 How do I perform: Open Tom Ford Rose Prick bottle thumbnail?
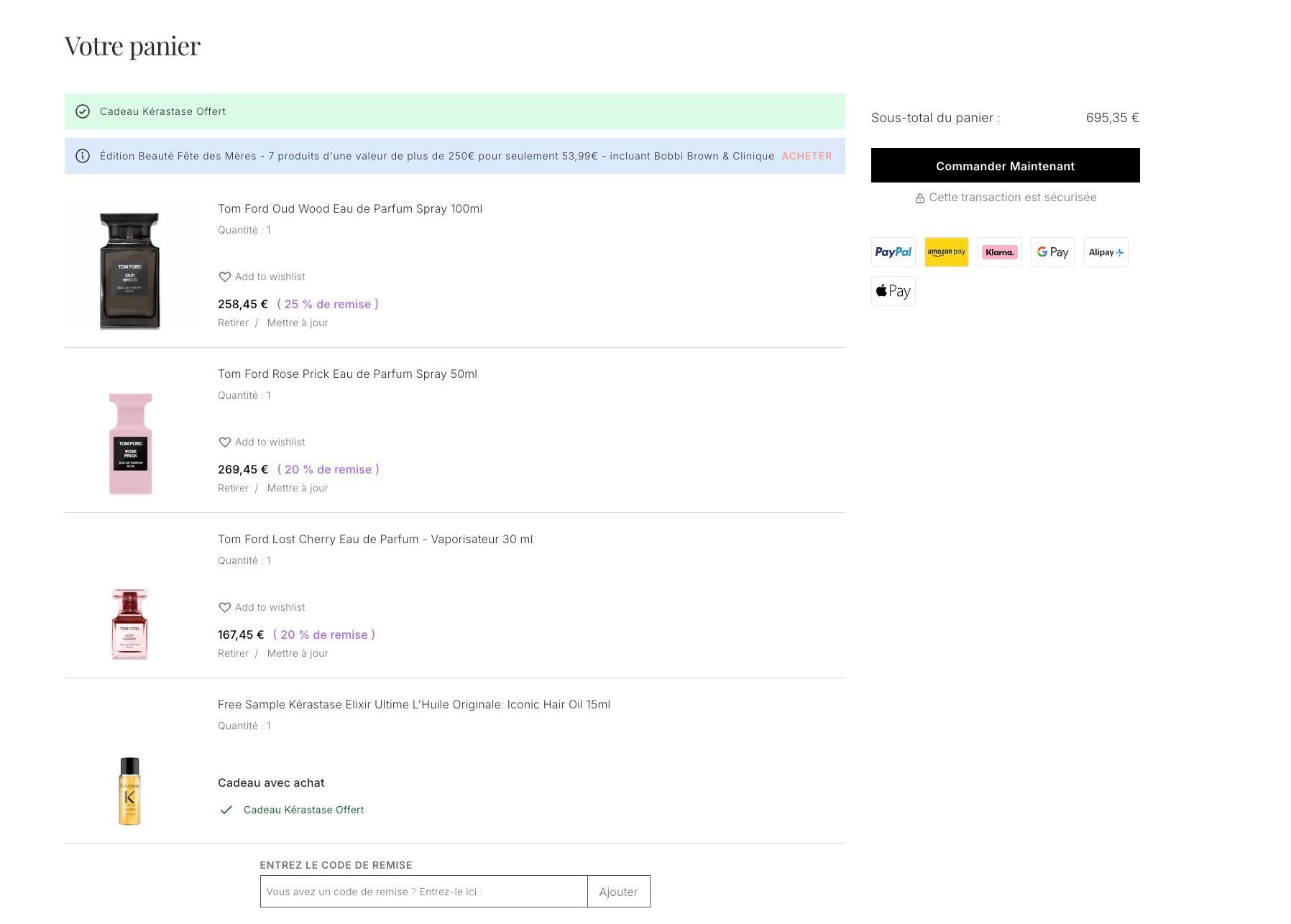[130, 443]
